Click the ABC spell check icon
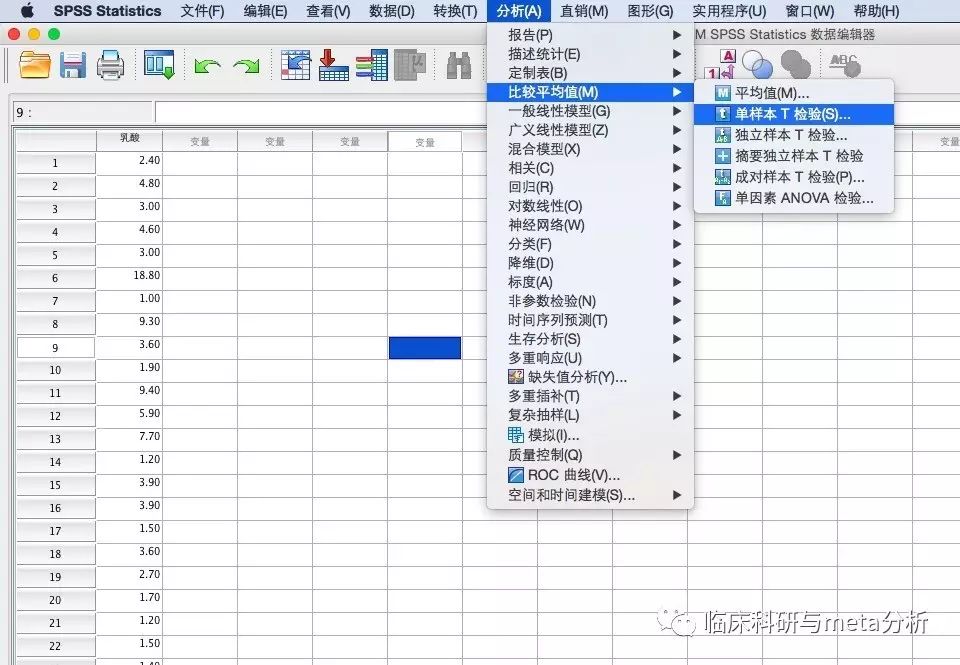This screenshot has width=960, height=665. (x=845, y=65)
